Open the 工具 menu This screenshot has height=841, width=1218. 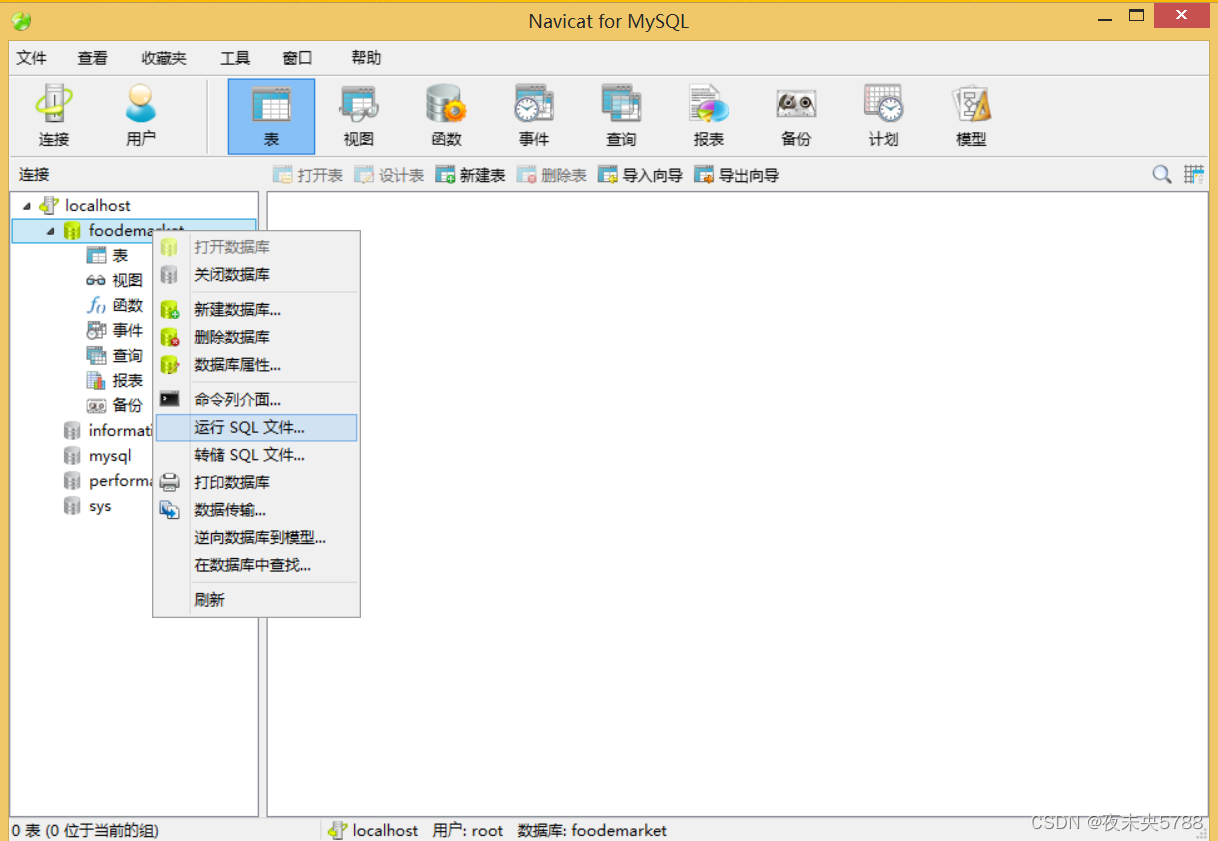pyautogui.click(x=235, y=58)
